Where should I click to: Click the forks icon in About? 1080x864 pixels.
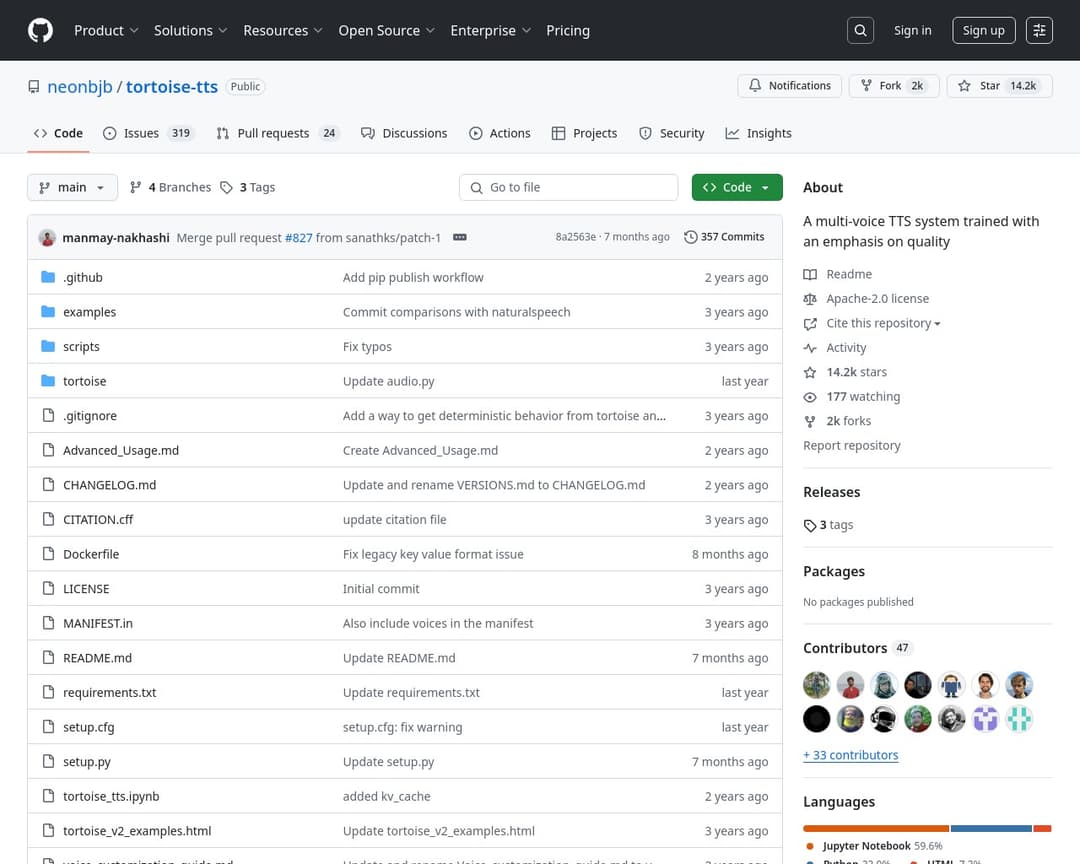(810, 421)
